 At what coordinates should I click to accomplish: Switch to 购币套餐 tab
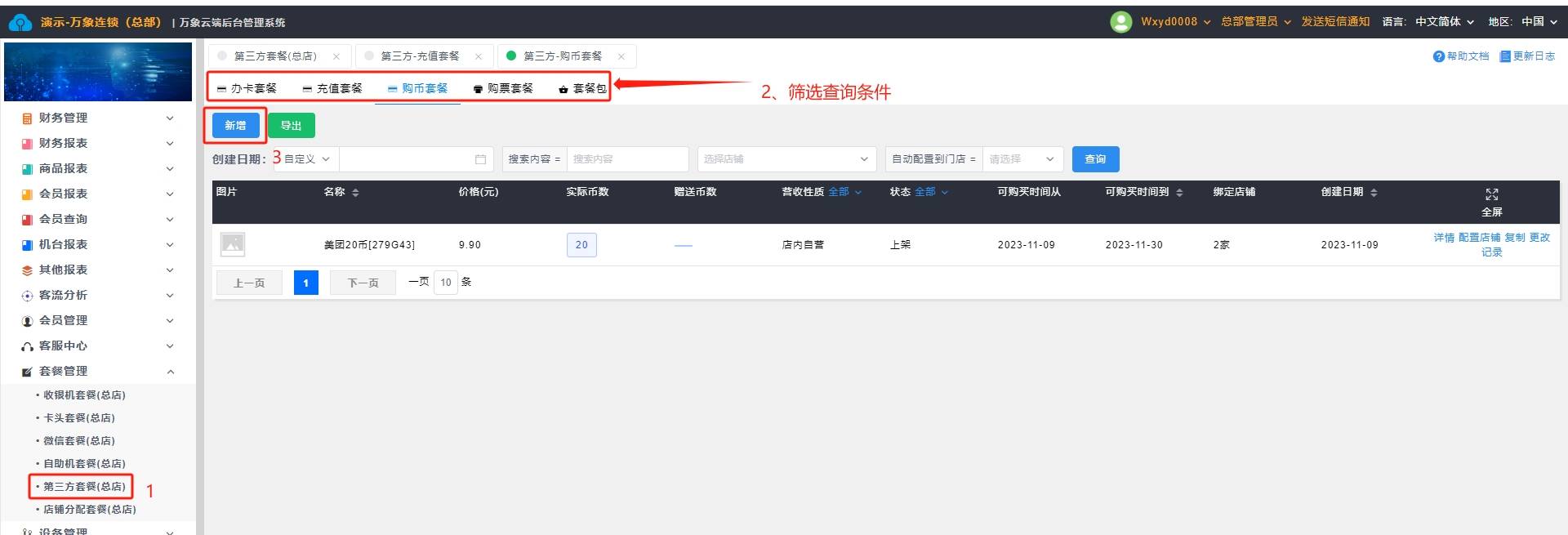tap(418, 88)
